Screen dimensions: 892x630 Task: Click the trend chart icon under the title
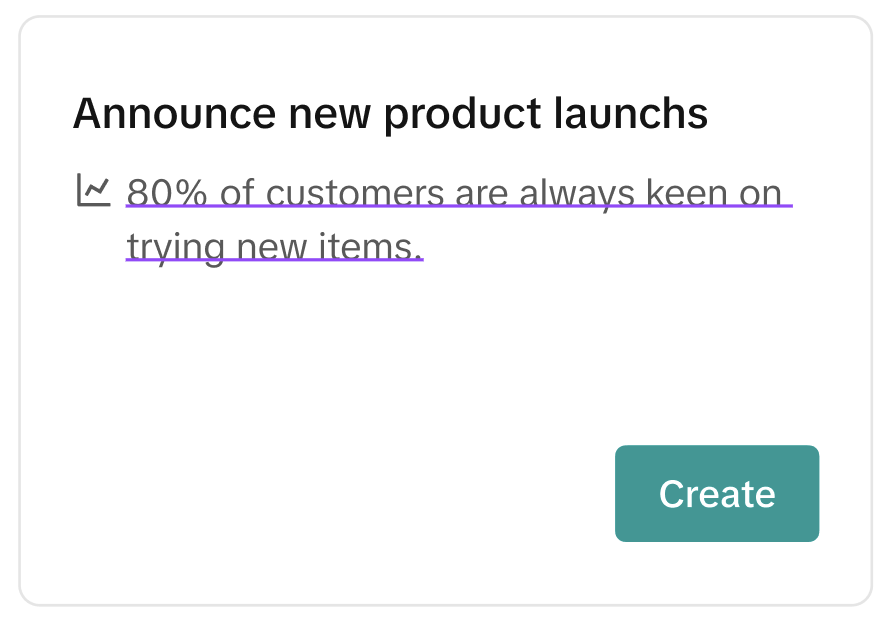click(x=93, y=190)
